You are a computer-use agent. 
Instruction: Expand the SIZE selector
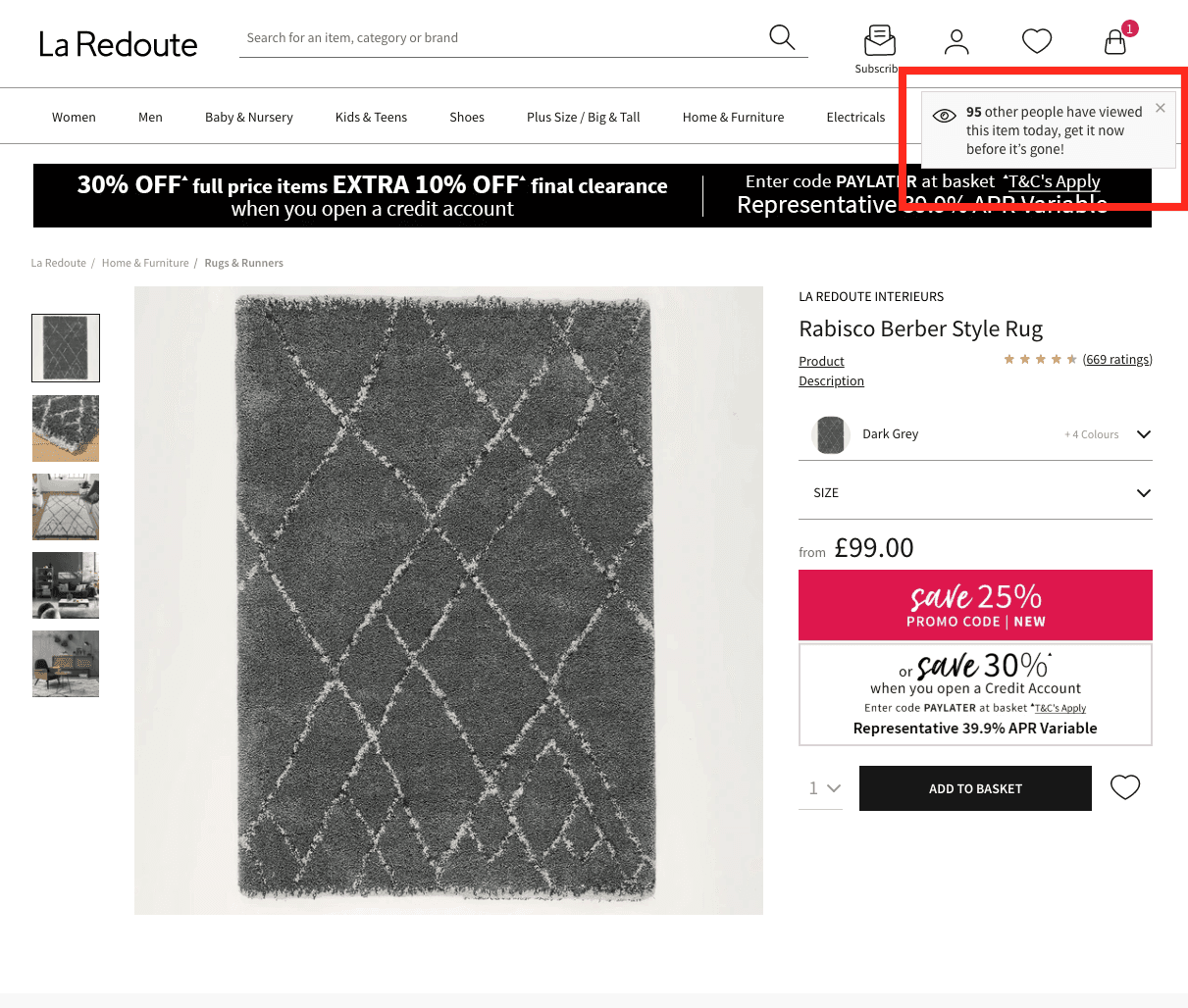pyautogui.click(x=1143, y=493)
